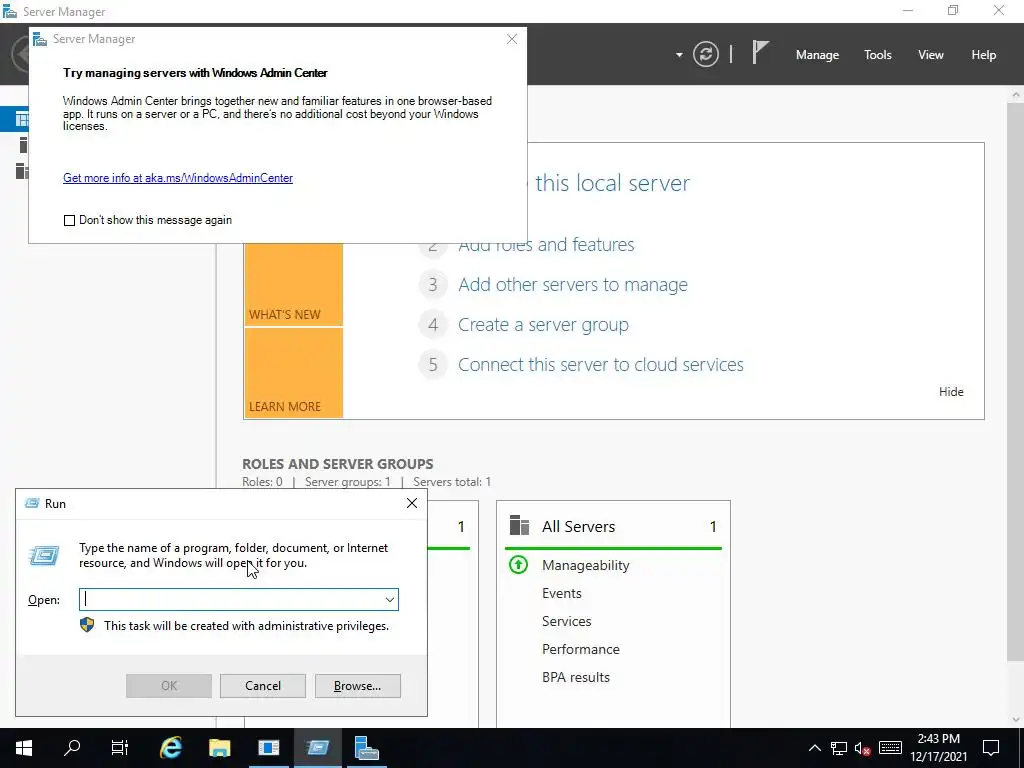This screenshot has width=1024, height=768.
Task: Choose Connect this server to cloud services
Action: [x=601, y=364]
